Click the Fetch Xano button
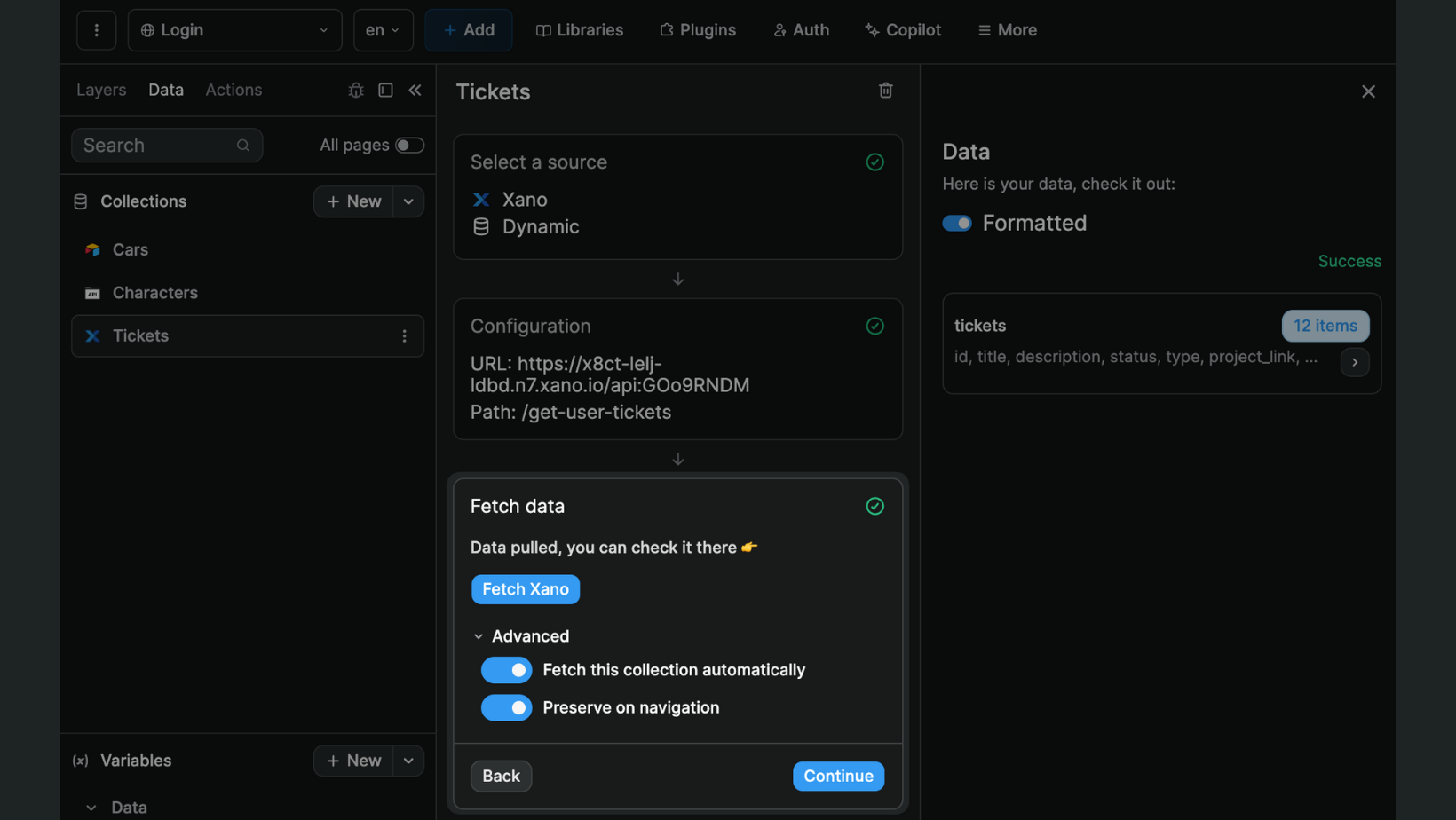 (525, 588)
